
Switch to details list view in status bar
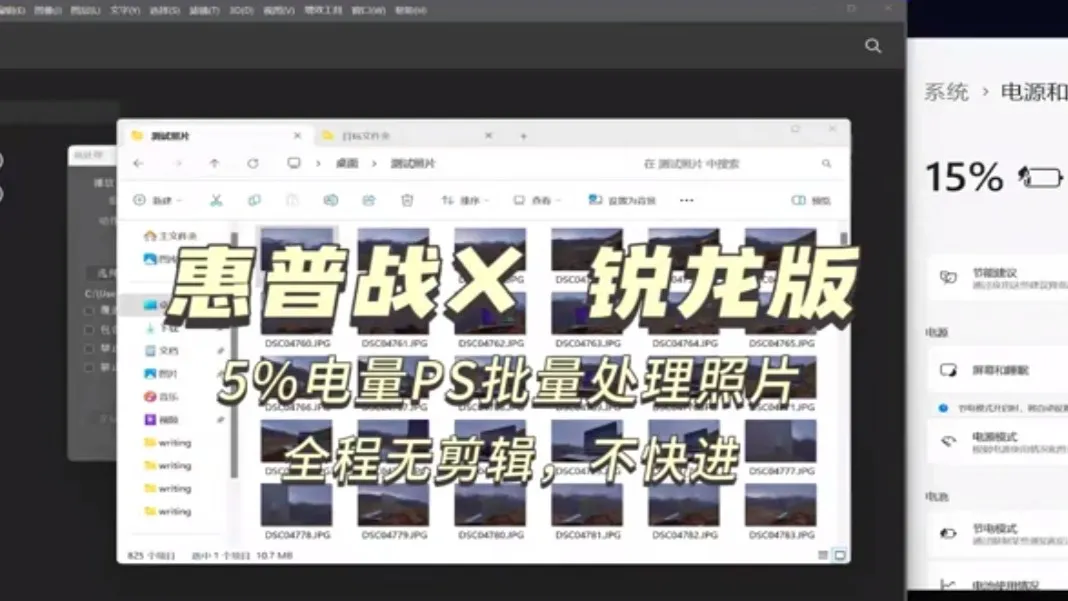824,555
